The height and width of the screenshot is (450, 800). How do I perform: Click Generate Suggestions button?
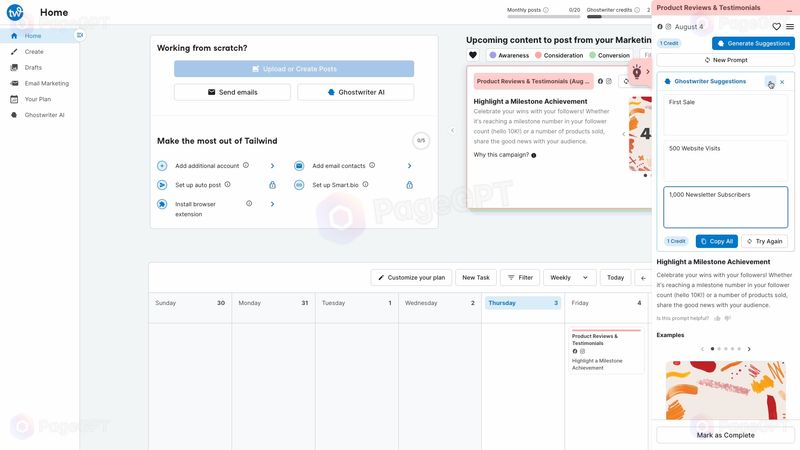point(753,43)
